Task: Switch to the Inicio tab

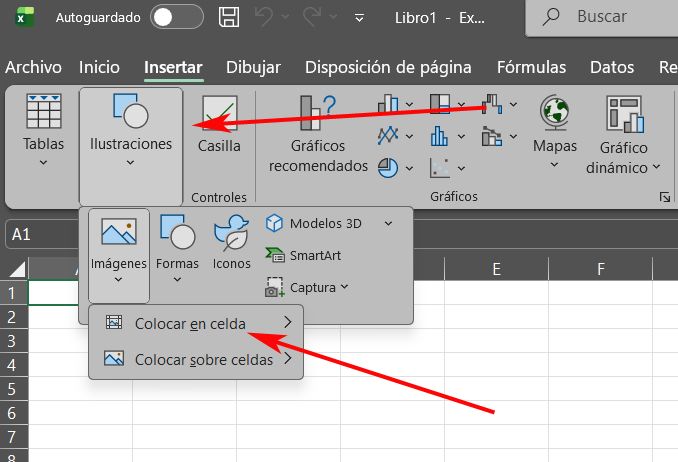Action: point(99,67)
